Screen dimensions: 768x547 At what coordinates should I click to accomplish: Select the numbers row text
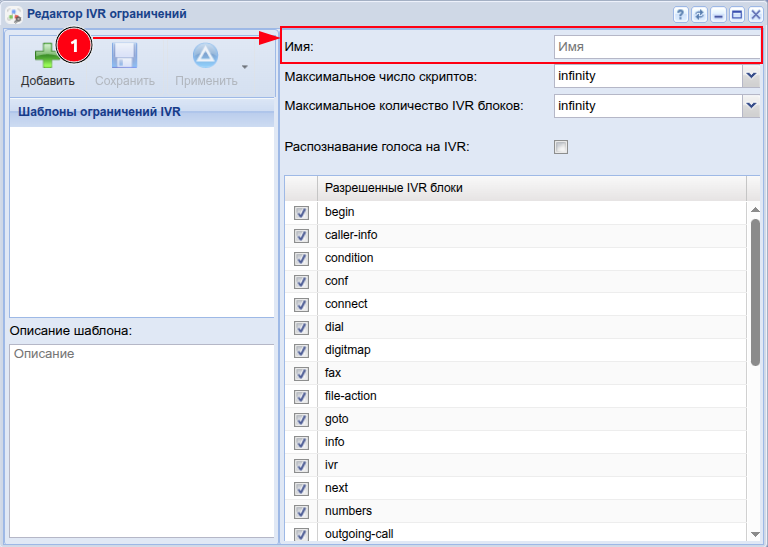(x=348, y=511)
